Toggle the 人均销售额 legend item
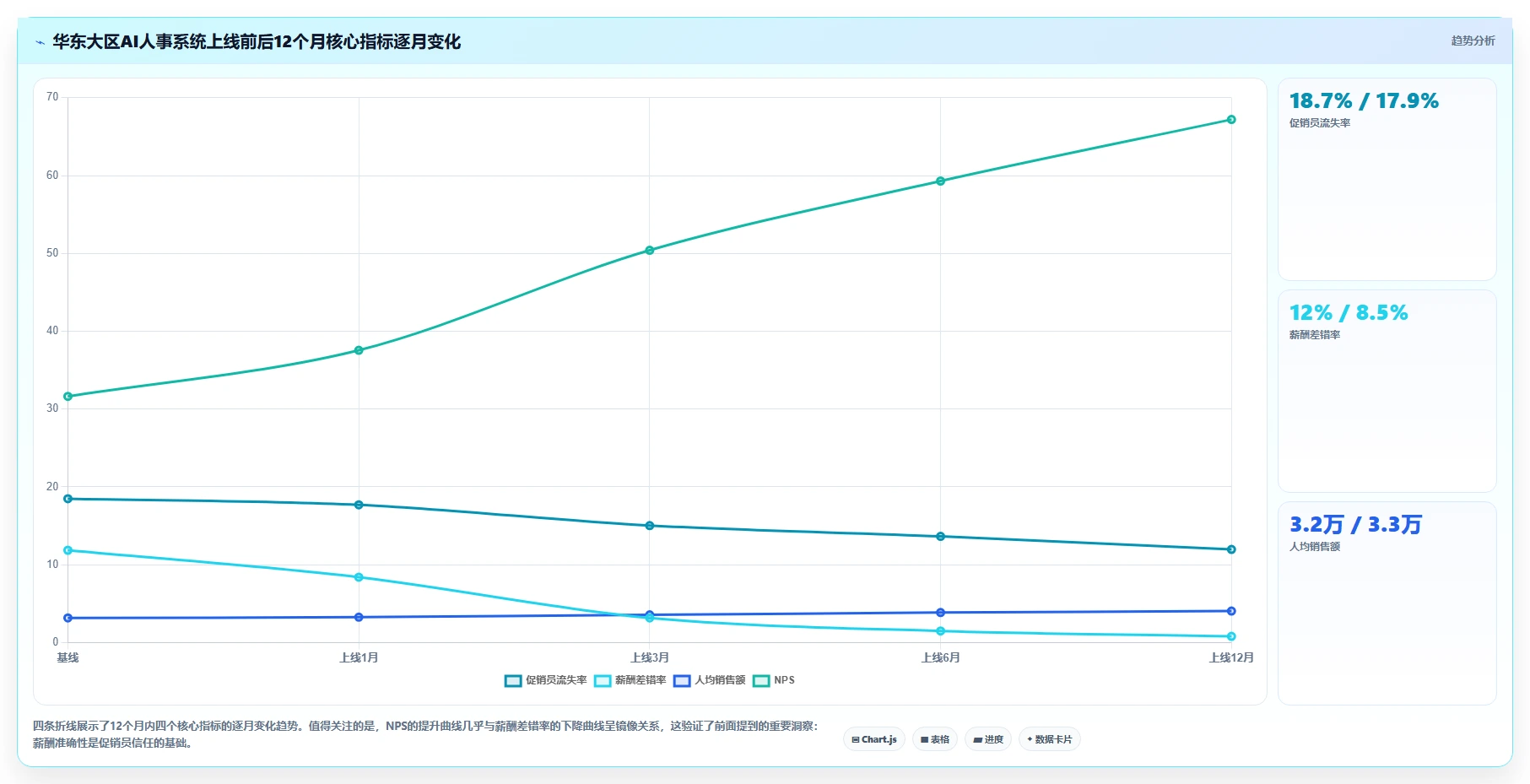The image size is (1530, 784). [710, 681]
